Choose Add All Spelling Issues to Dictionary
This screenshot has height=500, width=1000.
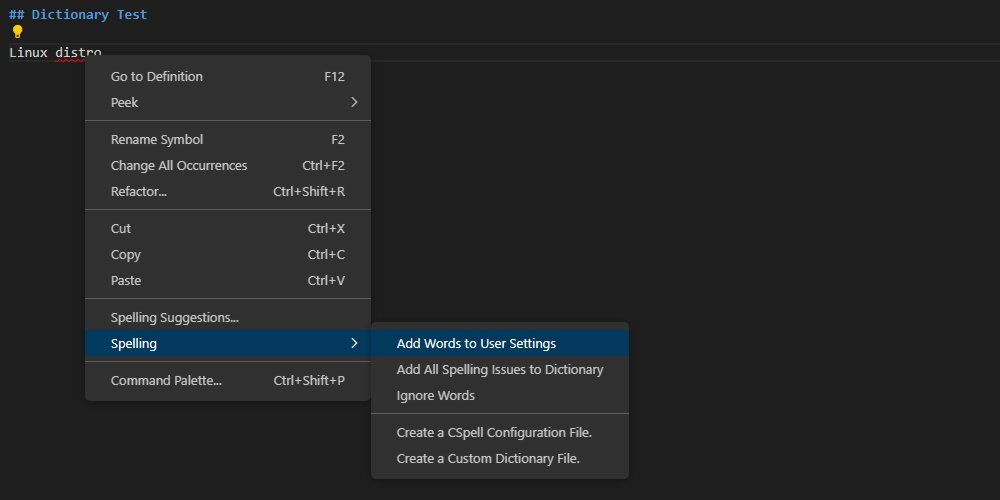pos(500,370)
